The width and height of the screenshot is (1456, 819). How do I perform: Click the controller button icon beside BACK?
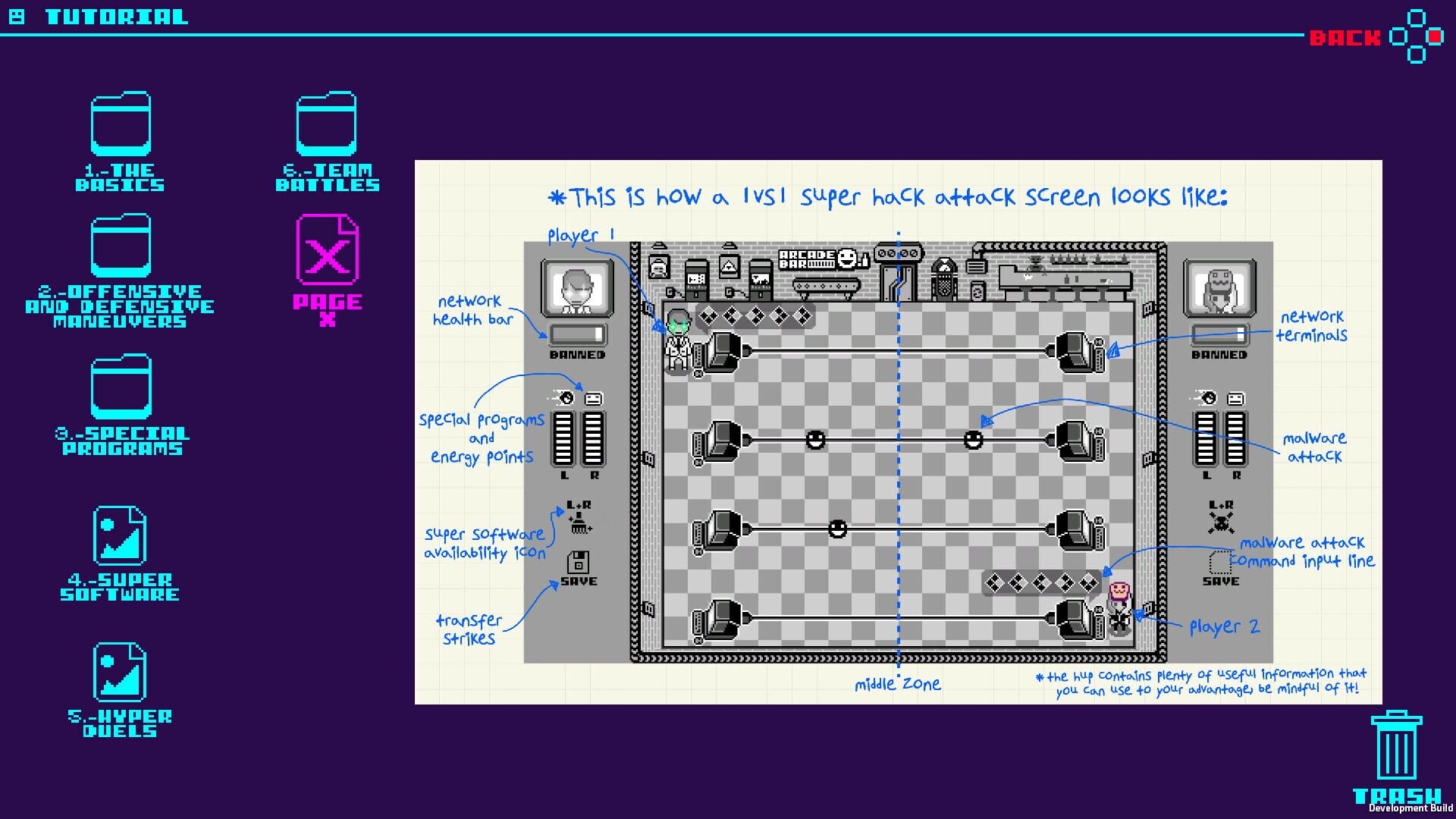[1415, 36]
